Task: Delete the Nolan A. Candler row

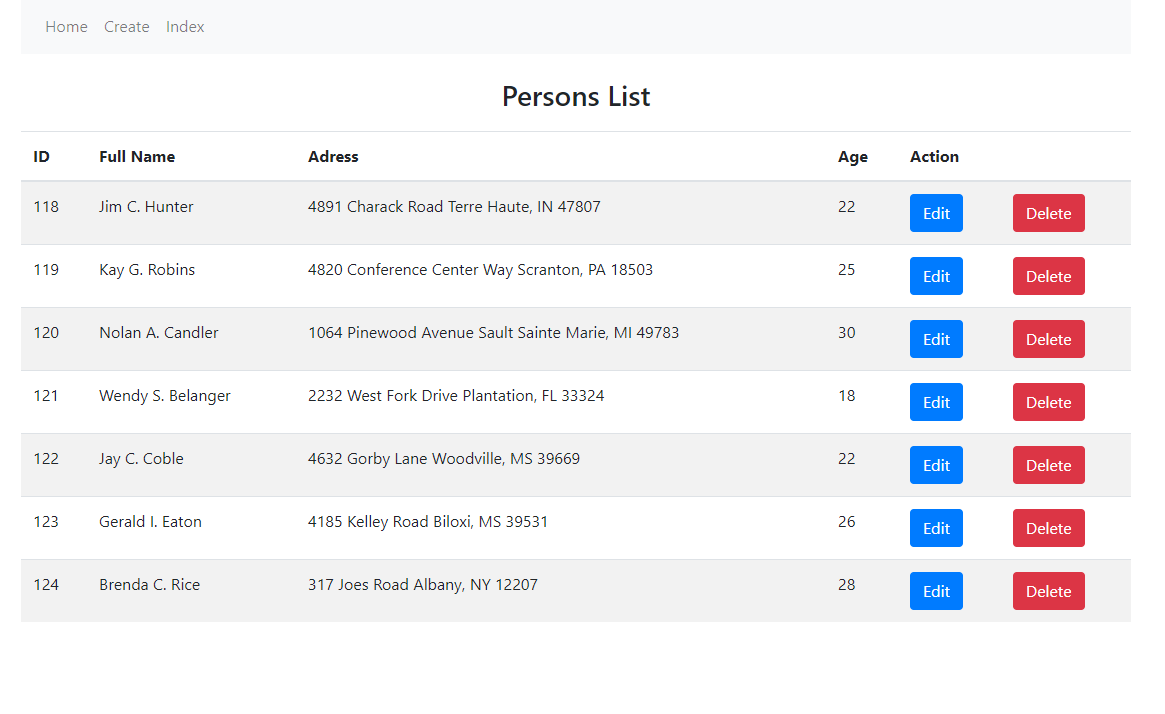Action: coord(1048,338)
